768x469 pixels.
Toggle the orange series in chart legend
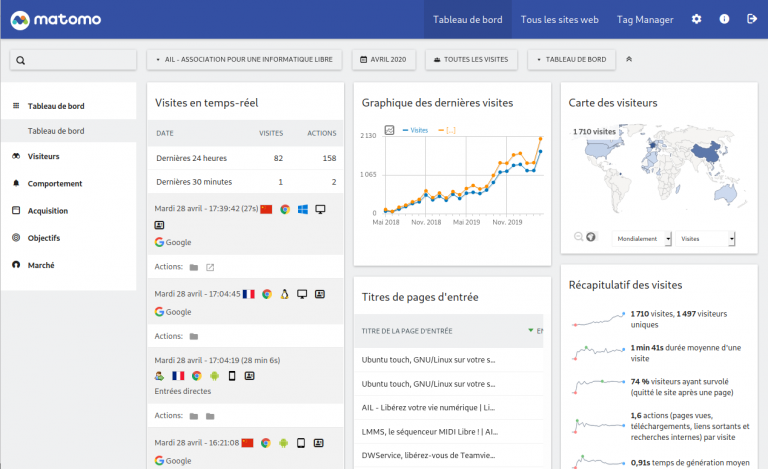click(451, 130)
